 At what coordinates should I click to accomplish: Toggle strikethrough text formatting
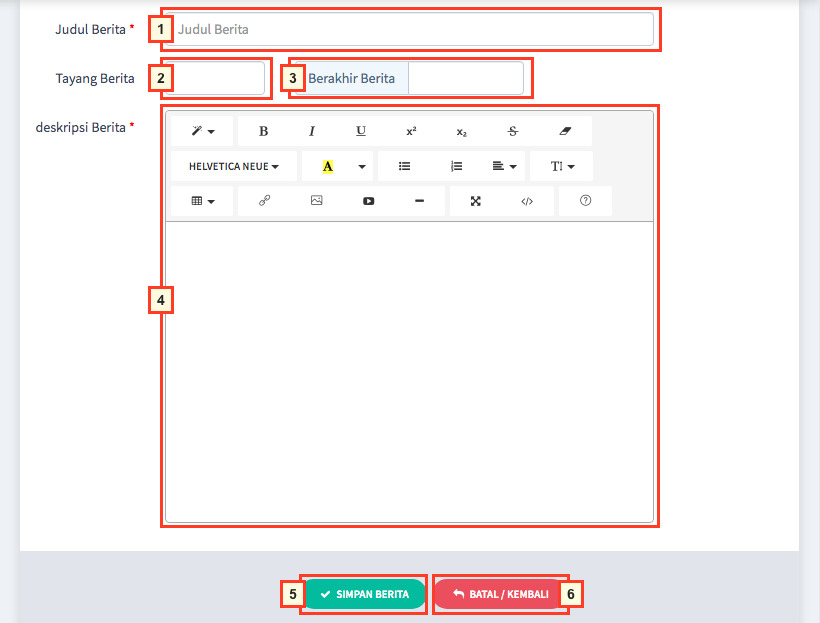[x=513, y=131]
